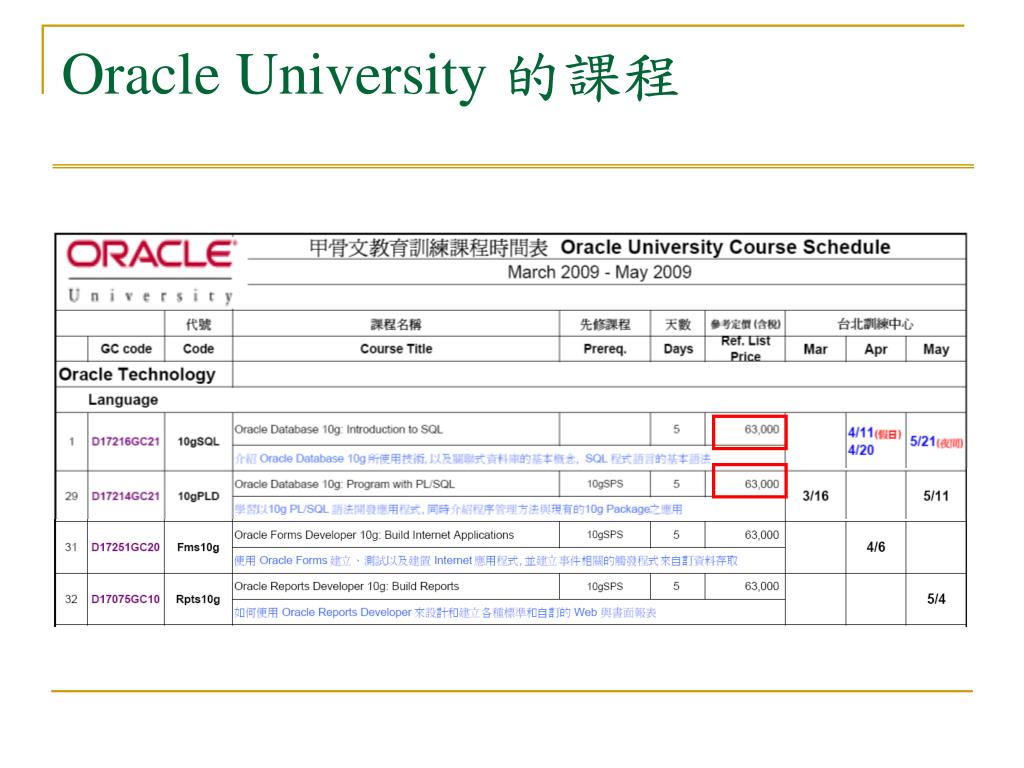Click the course code 10gPLD

(199, 496)
